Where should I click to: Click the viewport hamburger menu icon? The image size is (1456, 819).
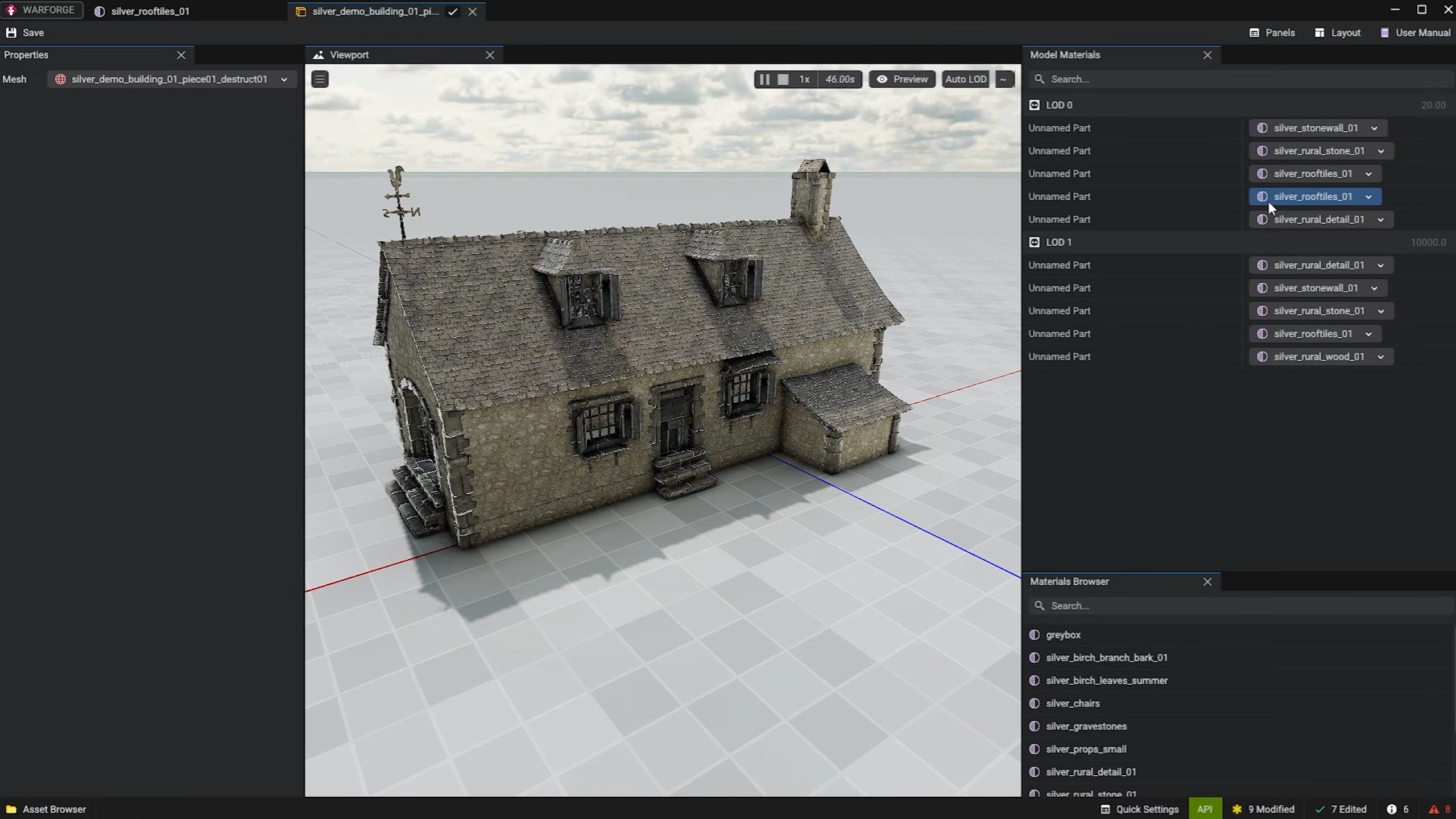pos(320,79)
